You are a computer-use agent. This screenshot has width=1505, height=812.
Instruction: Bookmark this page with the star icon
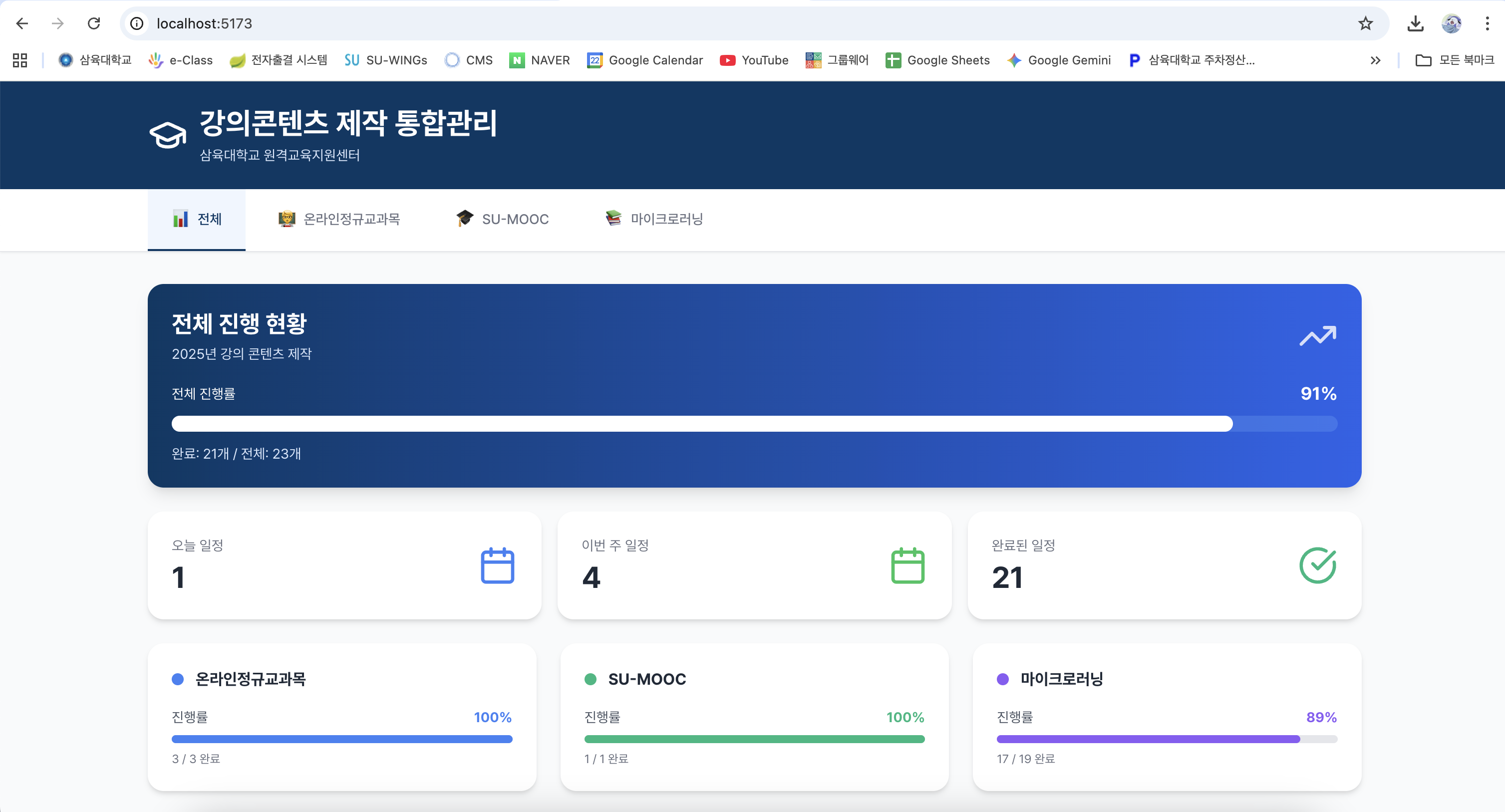(1365, 23)
